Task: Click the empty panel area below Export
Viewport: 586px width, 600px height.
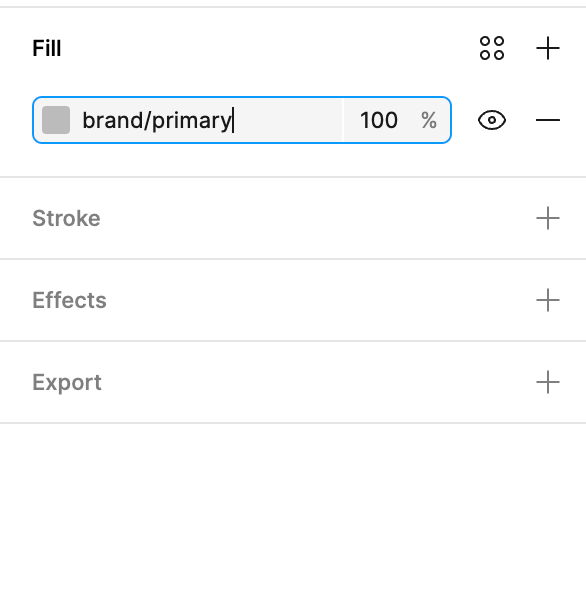Action: tap(293, 511)
